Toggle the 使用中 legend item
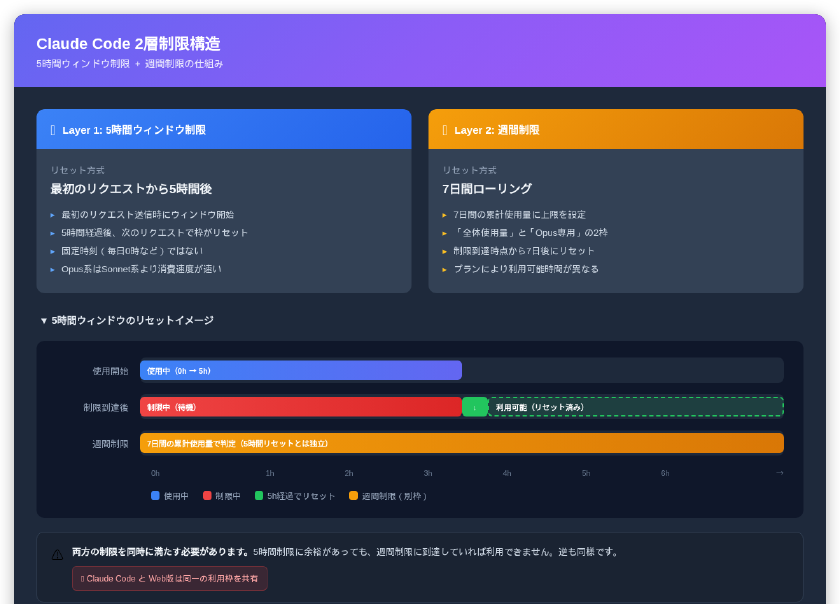The height and width of the screenshot is (604, 840). coord(168,496)
